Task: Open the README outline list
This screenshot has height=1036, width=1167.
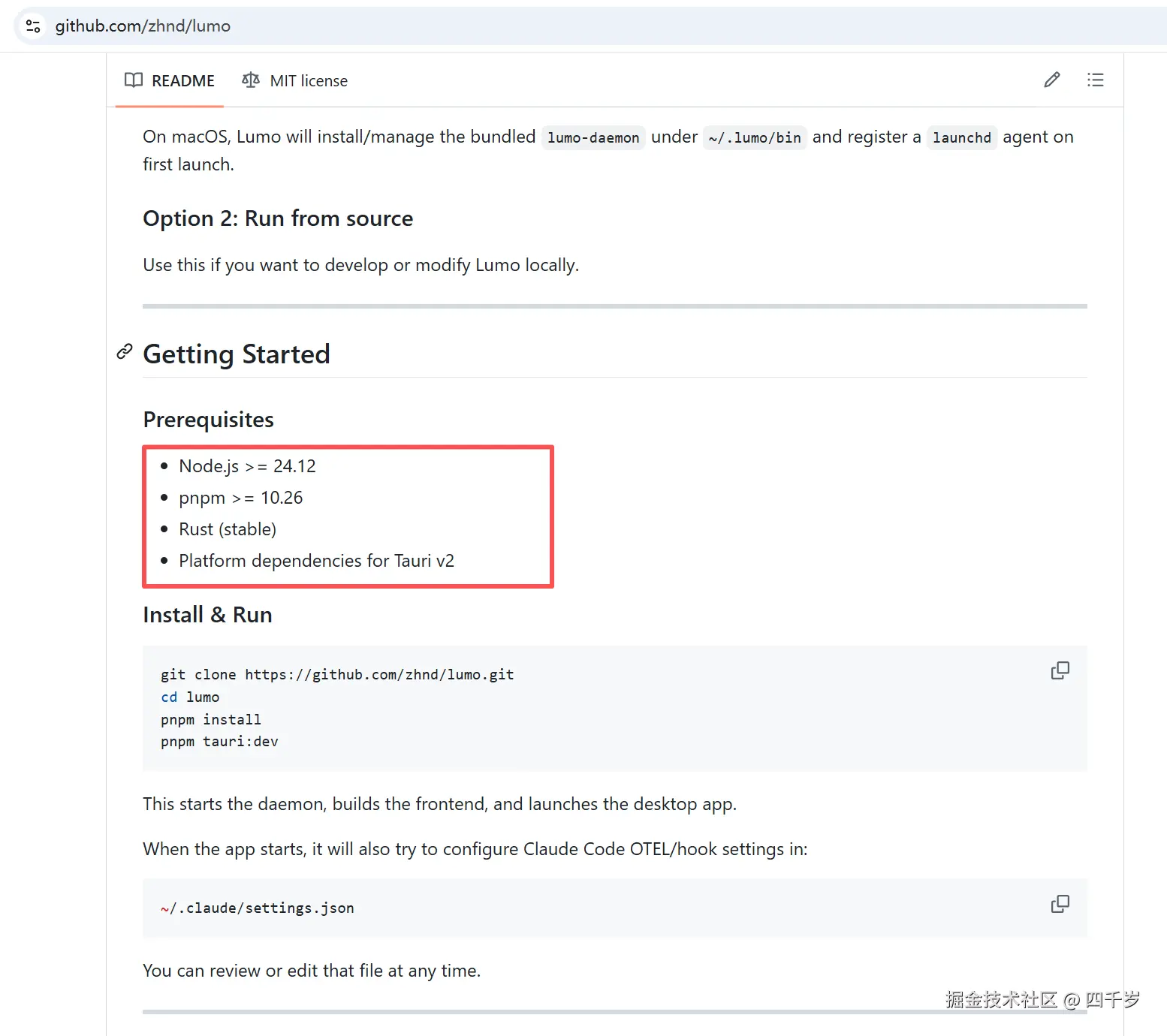Action: [x=1095, y=80]
